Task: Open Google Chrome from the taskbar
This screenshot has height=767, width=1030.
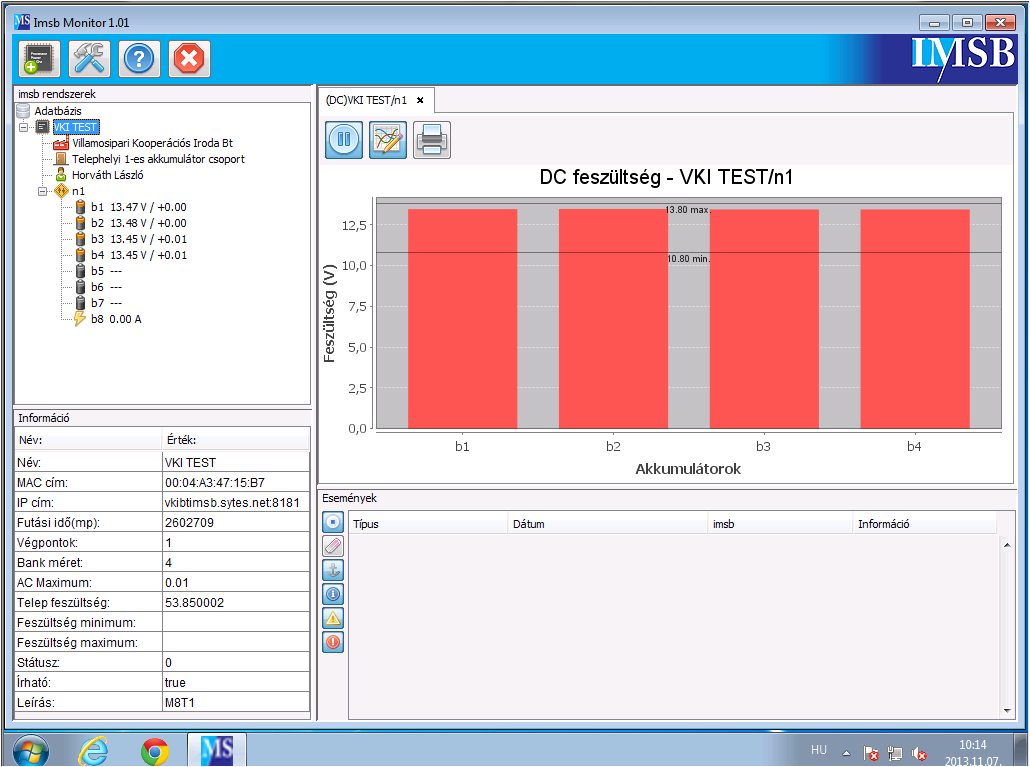Action: (x=155, y=751)
